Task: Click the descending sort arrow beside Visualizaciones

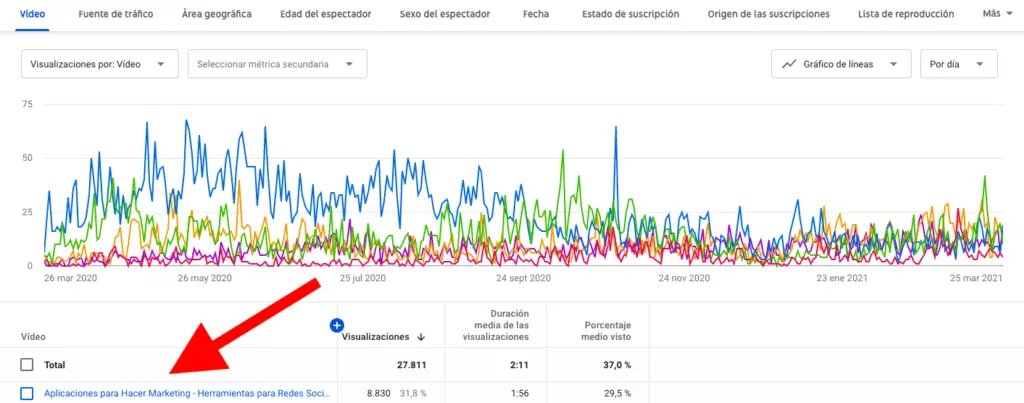Action: (x=419, y=338)
